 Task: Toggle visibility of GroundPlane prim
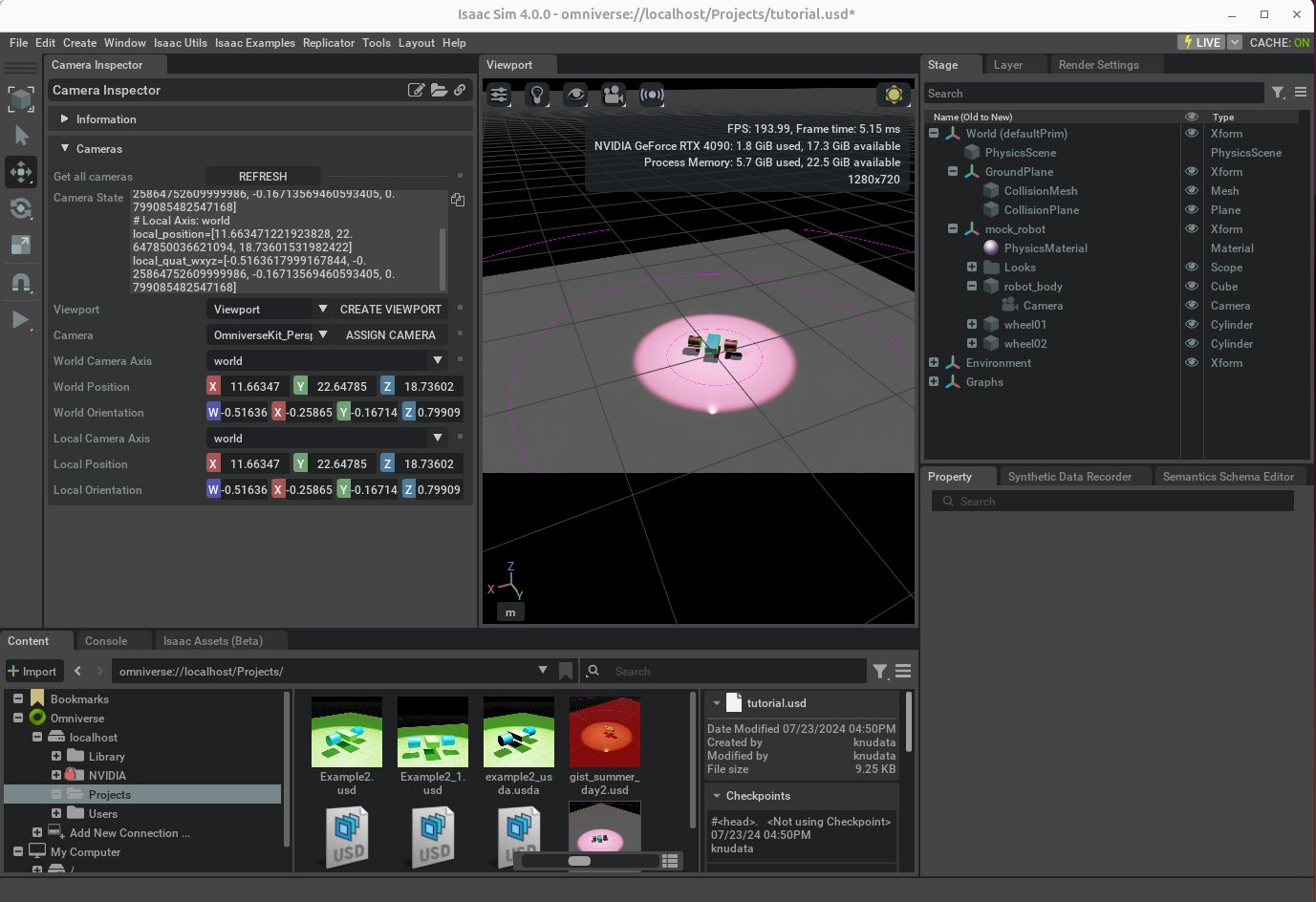click(1192, 171)
